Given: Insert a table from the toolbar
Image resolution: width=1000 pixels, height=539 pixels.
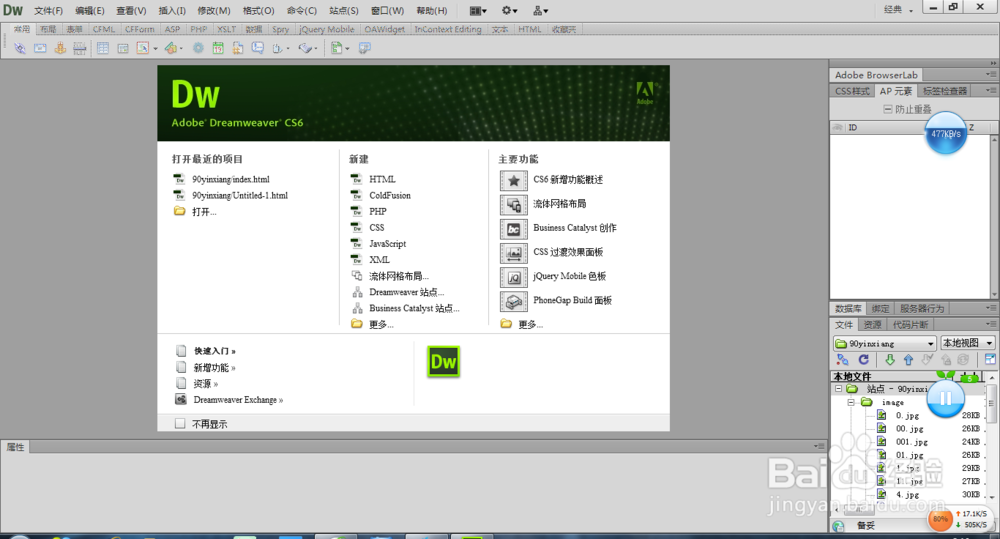Looking at the screenshot, I should pyautogui.click(x=103, y=48).
